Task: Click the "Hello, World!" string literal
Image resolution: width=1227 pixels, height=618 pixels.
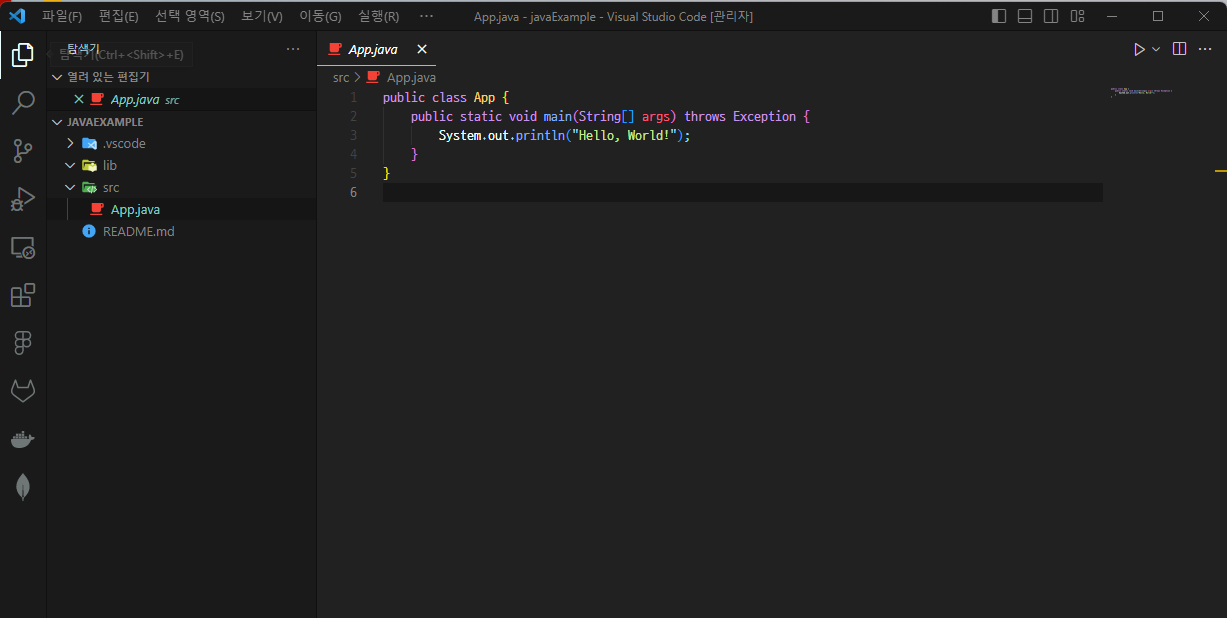Action: pyautogui.click(x=623, y=135)
